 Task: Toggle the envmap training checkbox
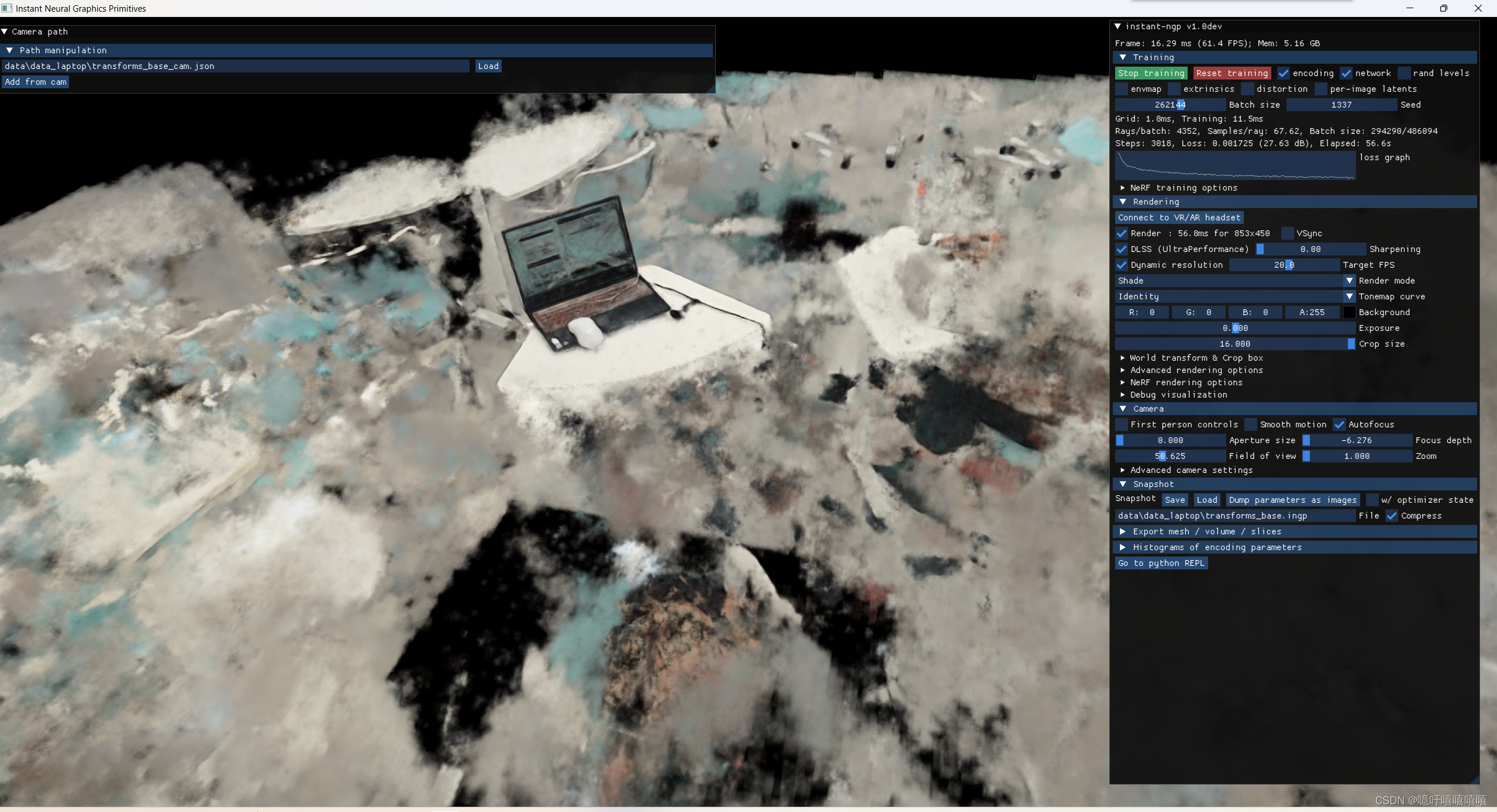[x=1122, y=89]
